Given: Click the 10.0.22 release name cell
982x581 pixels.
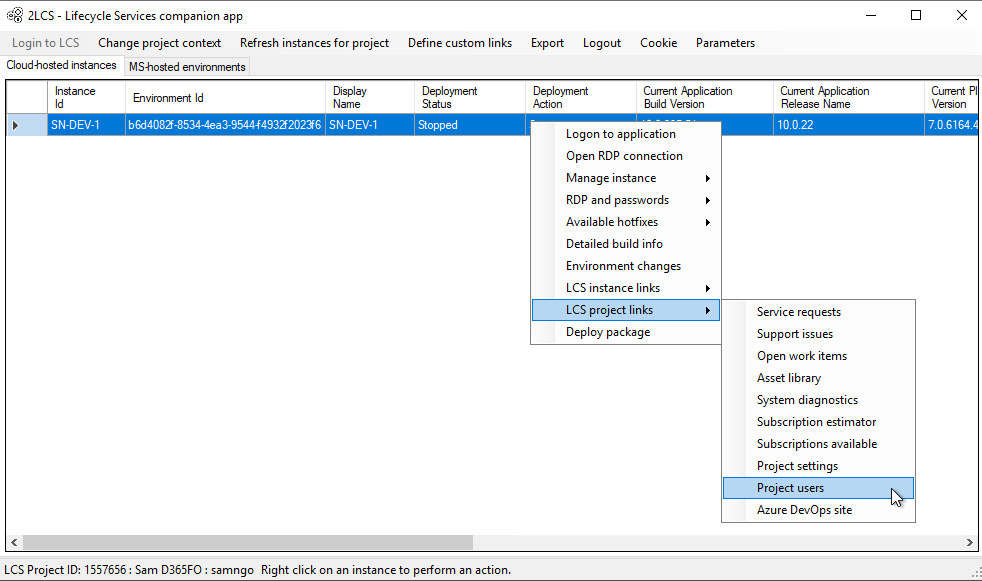Looking at the screenshot, I should [x=849, y=125].
